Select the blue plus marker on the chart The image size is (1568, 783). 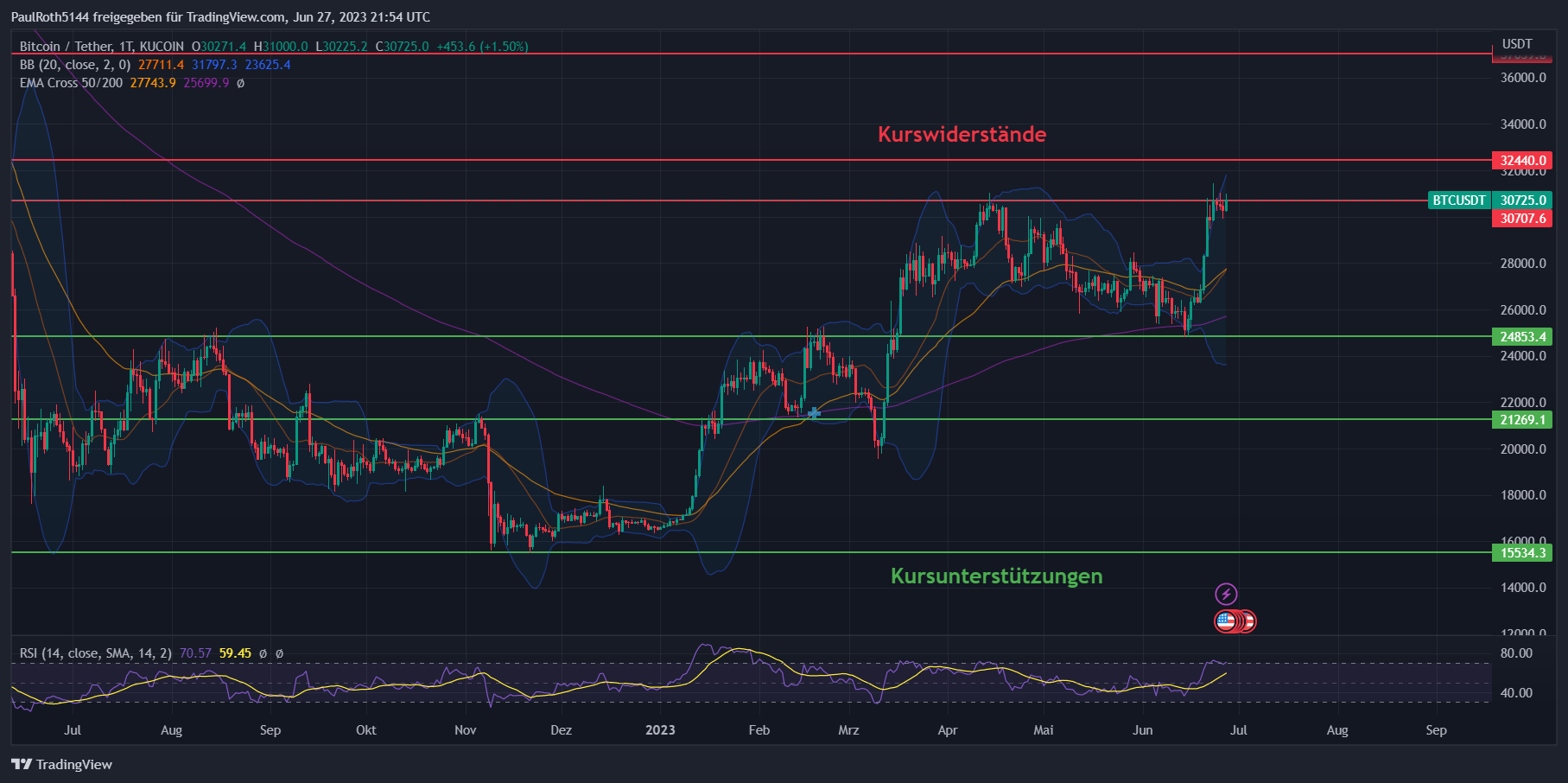click(x=814, y=413)
